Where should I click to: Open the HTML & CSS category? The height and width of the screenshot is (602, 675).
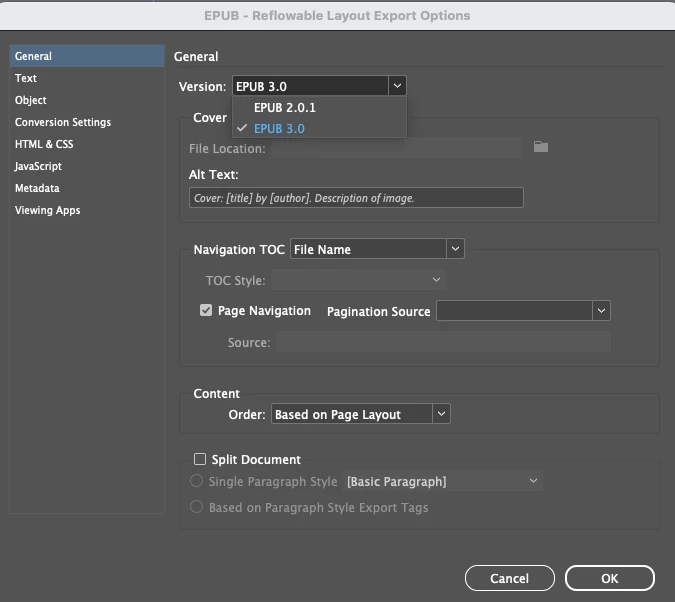point(87,144)
